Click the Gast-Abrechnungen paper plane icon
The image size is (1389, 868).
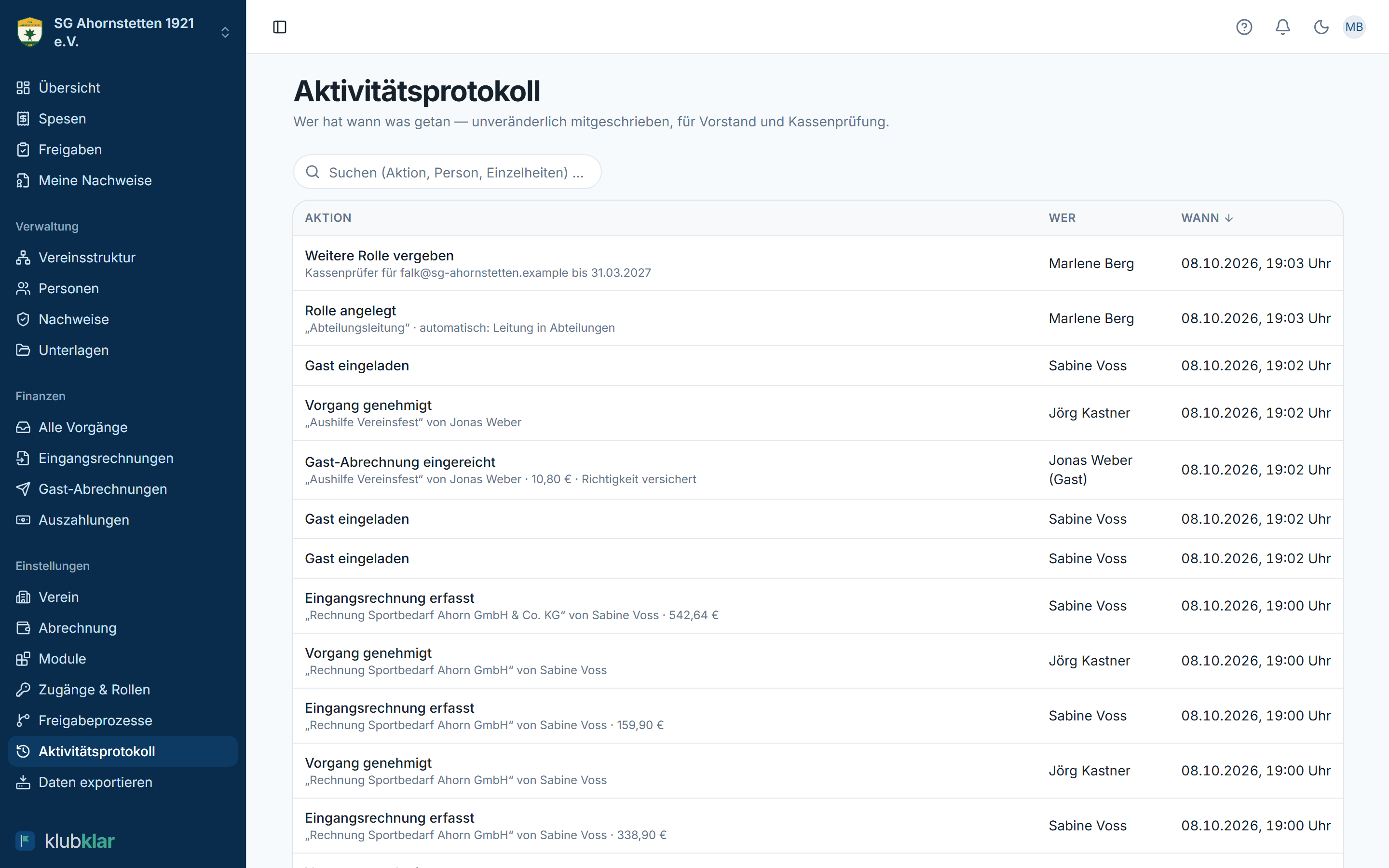coord(23,489)
